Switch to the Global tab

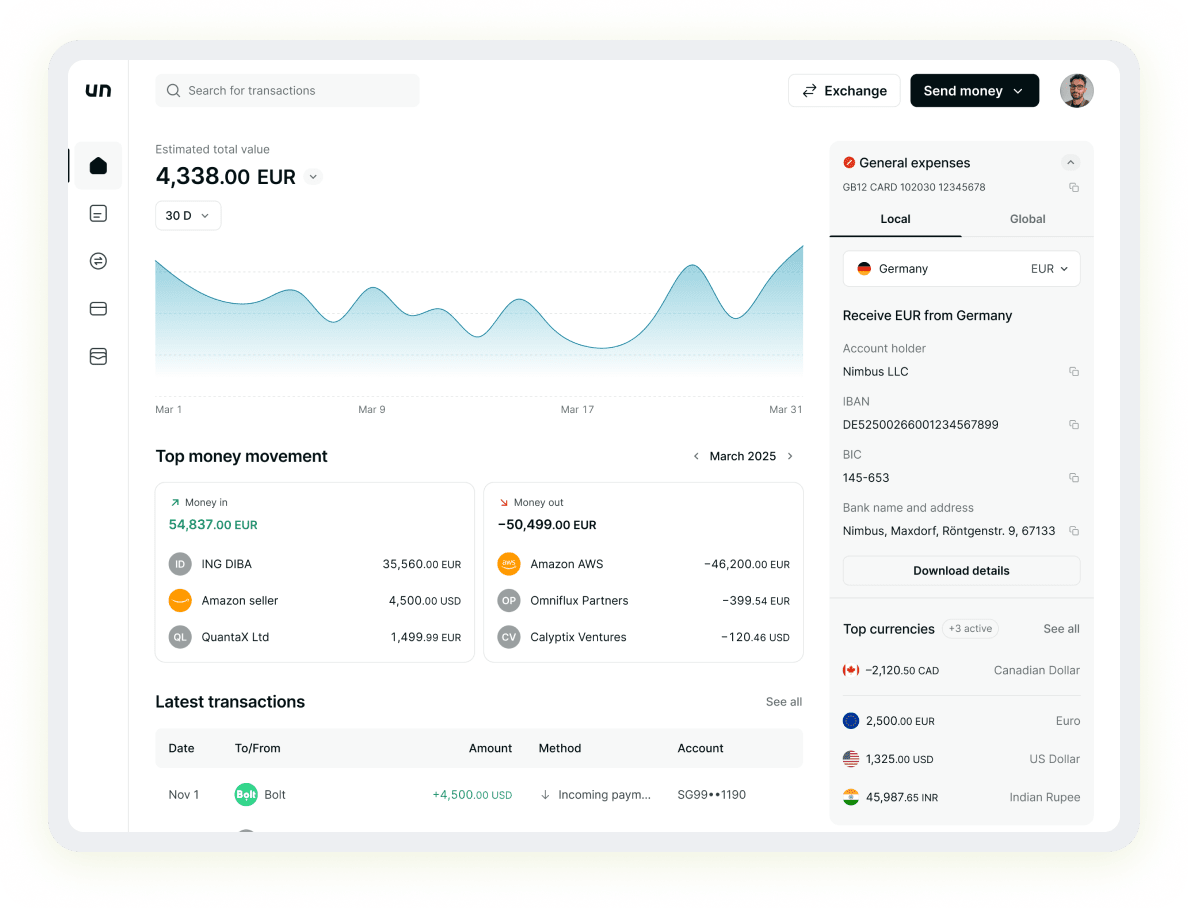1027,219
